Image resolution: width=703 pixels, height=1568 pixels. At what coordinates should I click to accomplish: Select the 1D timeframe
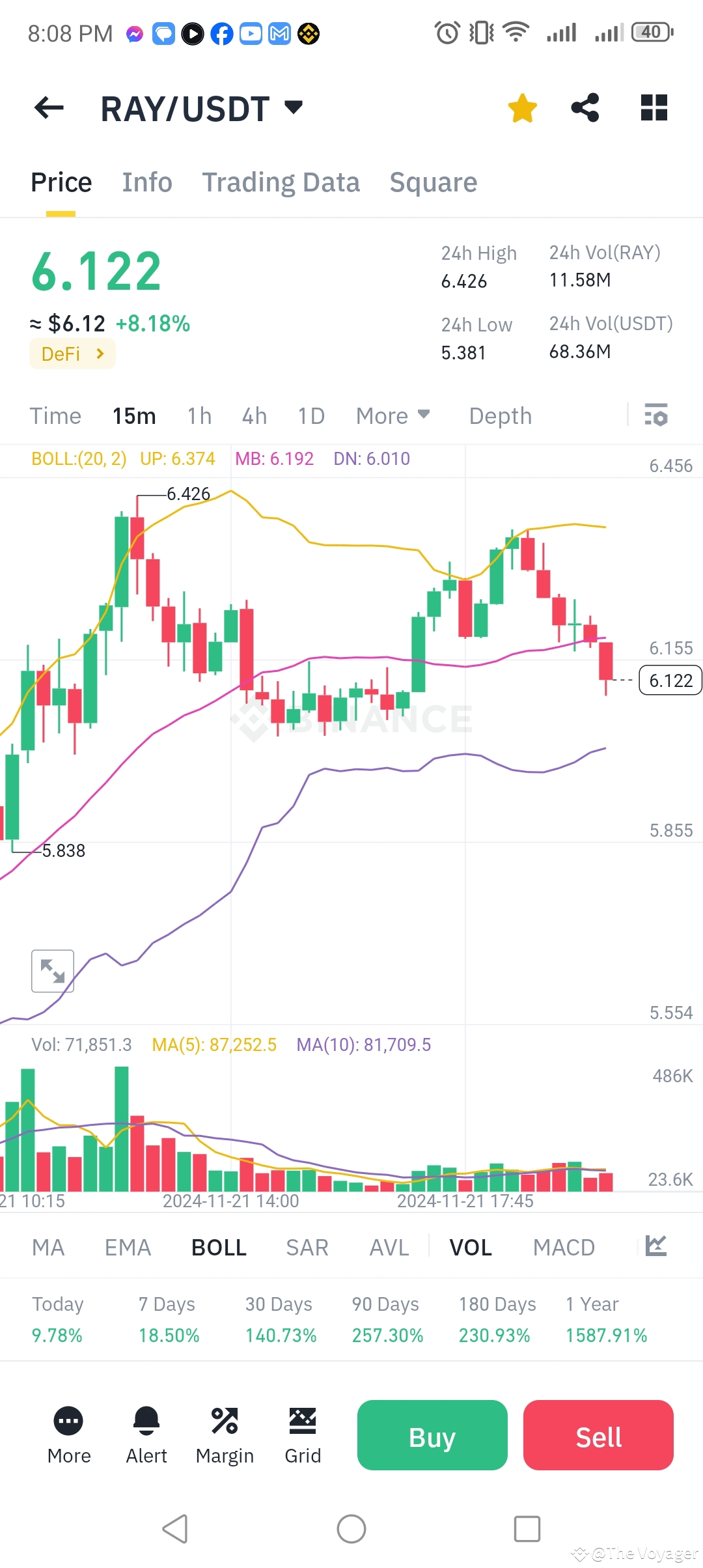(x=310, y=415)
